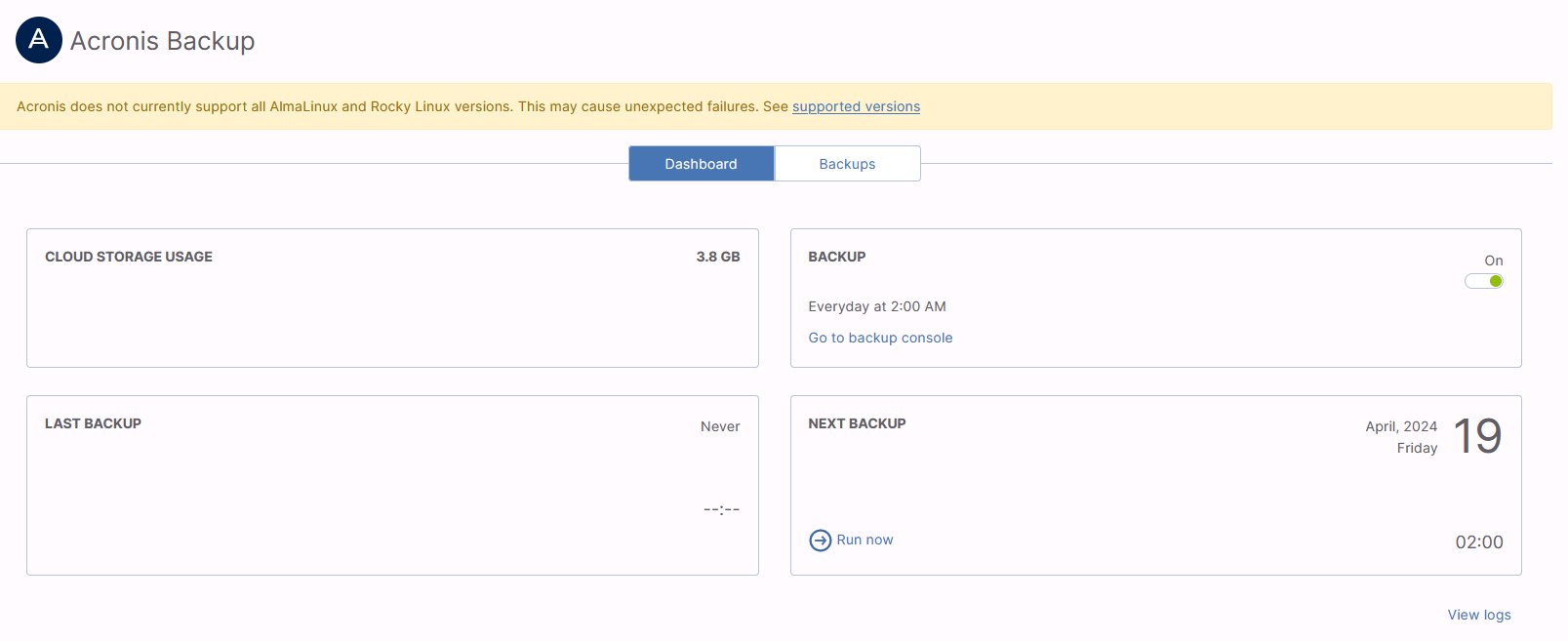Toggle the Backup On switch off
The width and height of the screenshot is (1568, 641).
pyautogui.click(x=1483, y=281)
